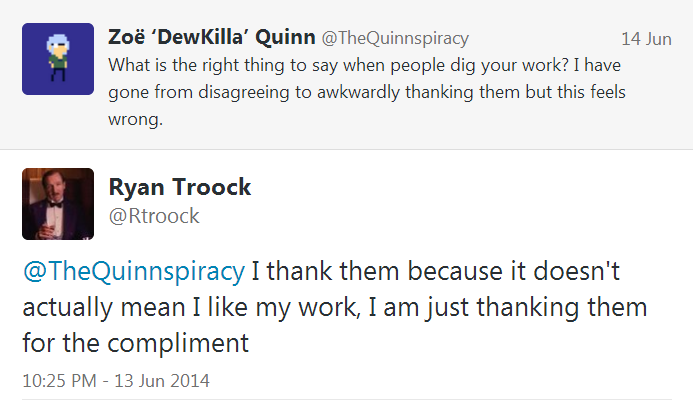Select the word "wrong." in Zoë's tweet

[136, 119]
